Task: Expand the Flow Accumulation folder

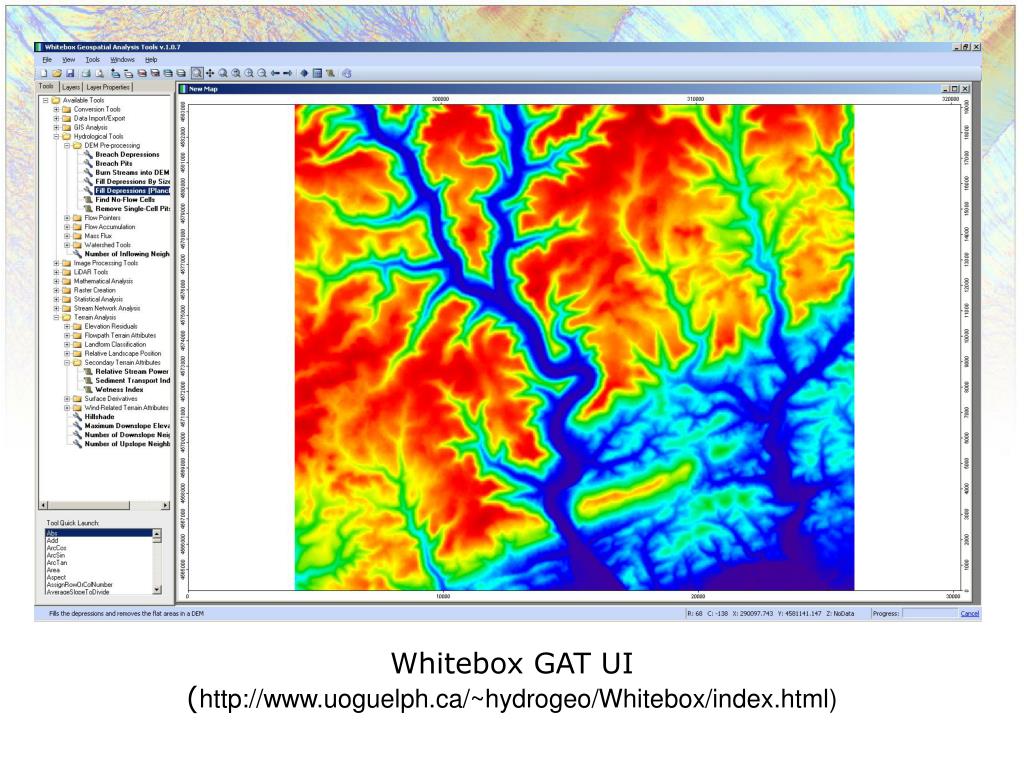Action: (x=67, y=227)
